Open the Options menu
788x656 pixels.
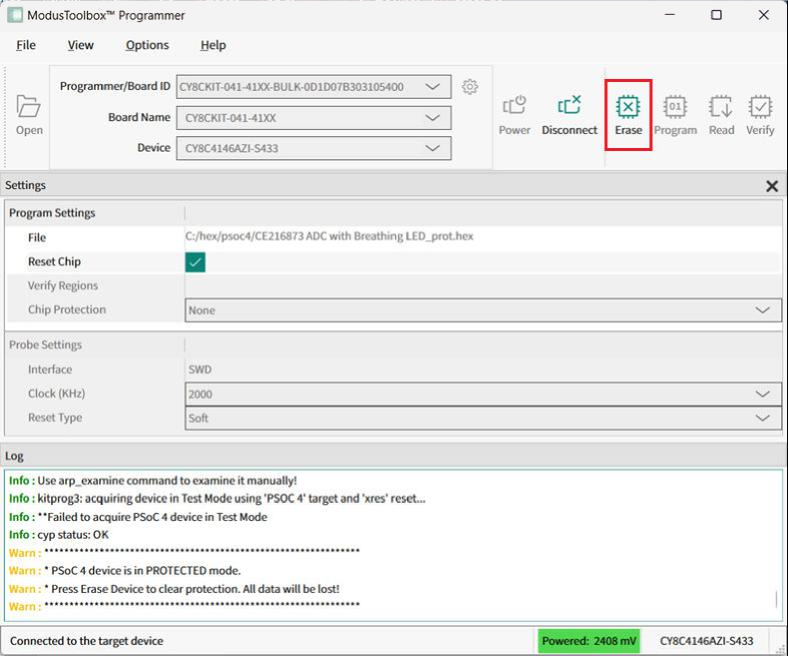pos(147,45)
